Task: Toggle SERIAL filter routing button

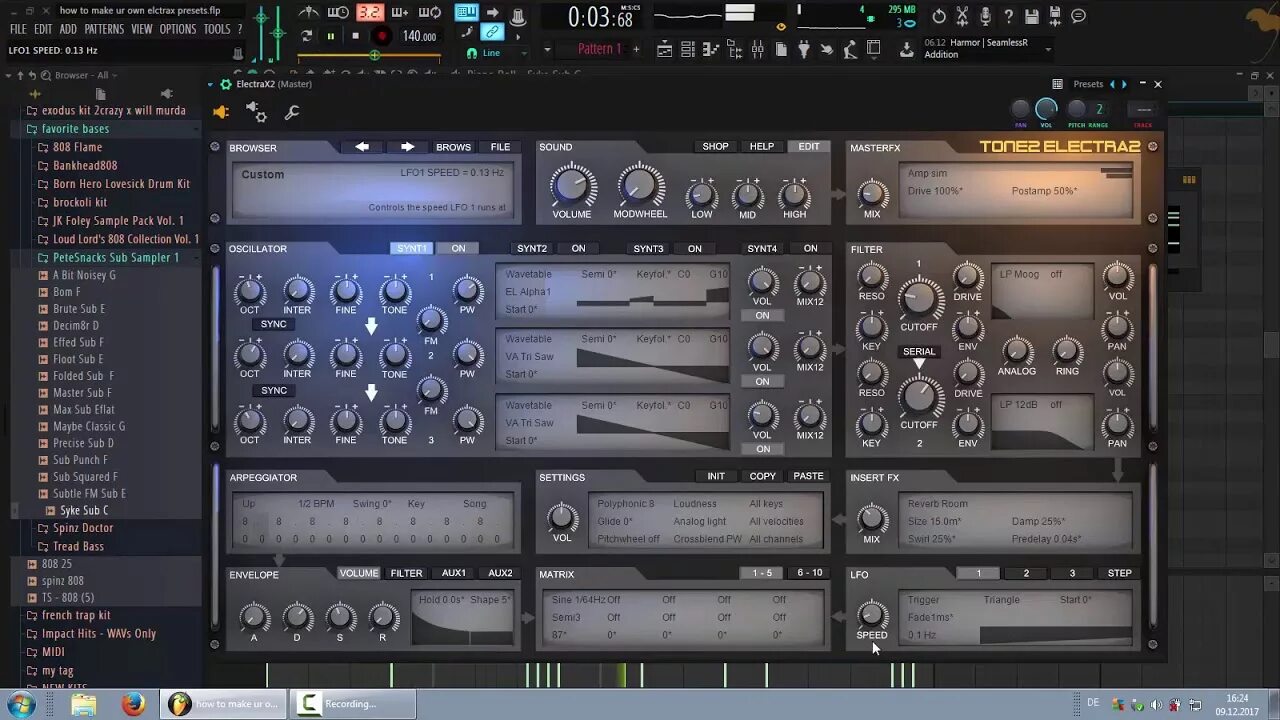Action: 919,351
